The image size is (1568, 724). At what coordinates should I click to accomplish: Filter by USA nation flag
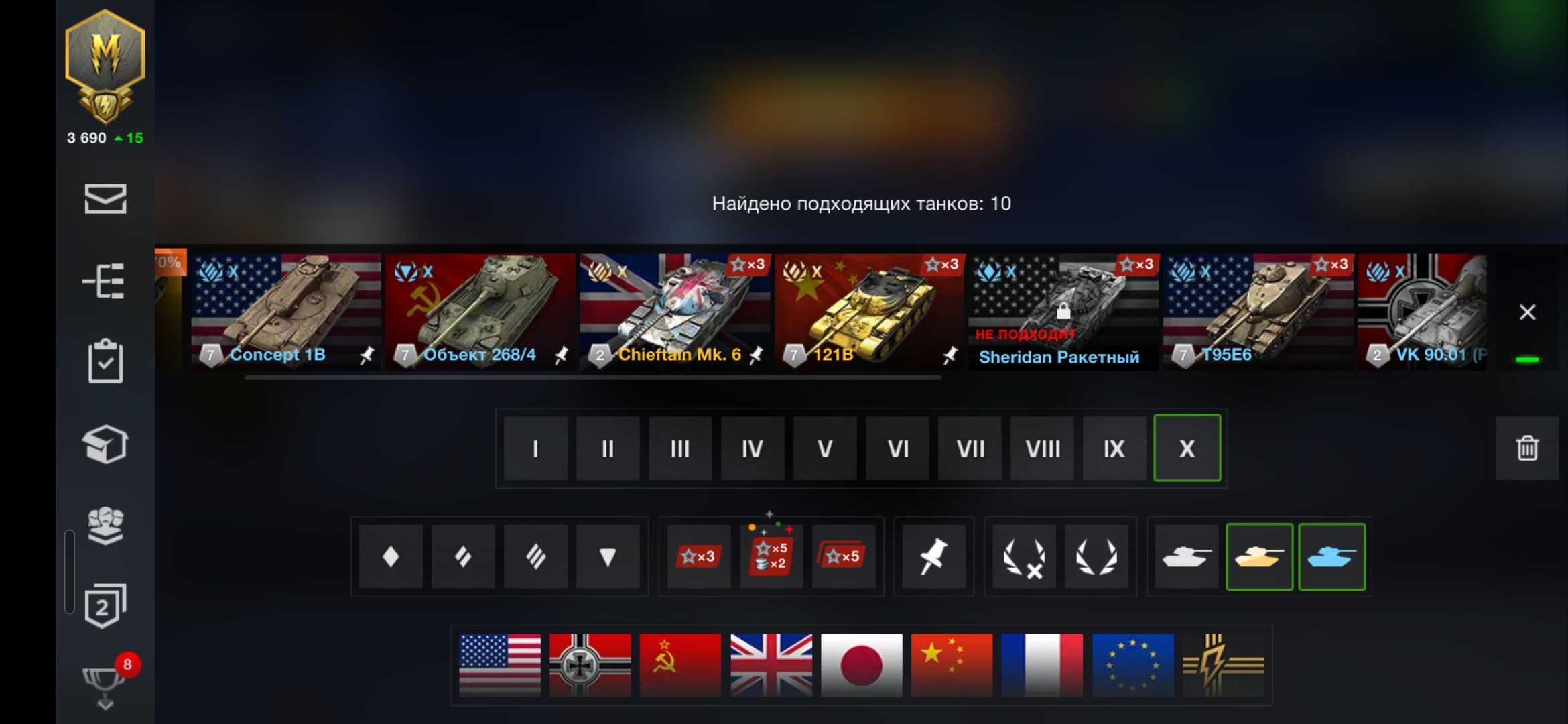point(500,665)
